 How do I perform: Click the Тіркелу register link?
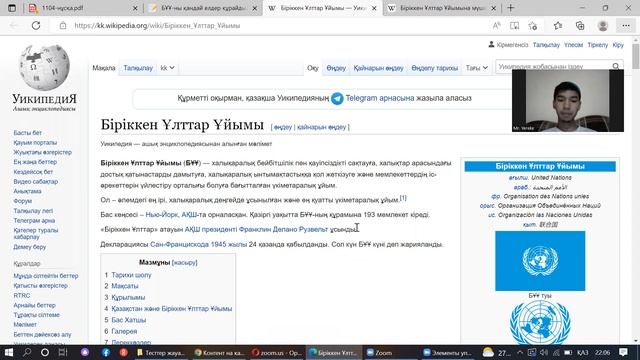[x=598, y=45]
